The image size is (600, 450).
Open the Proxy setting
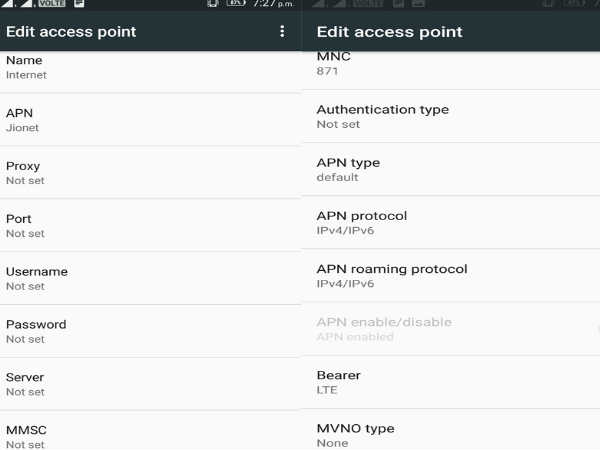click(x=150, y=173)
